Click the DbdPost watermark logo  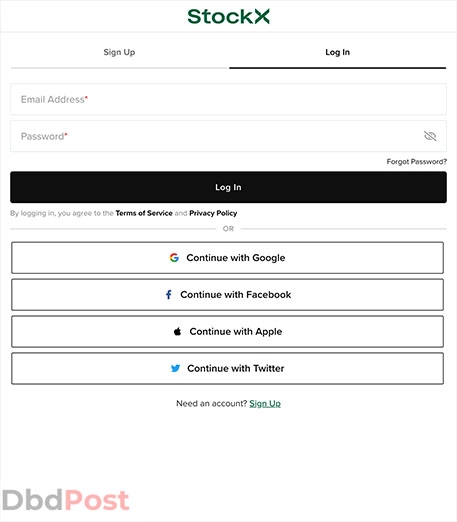pyautogui.click(x=66, y=500)
